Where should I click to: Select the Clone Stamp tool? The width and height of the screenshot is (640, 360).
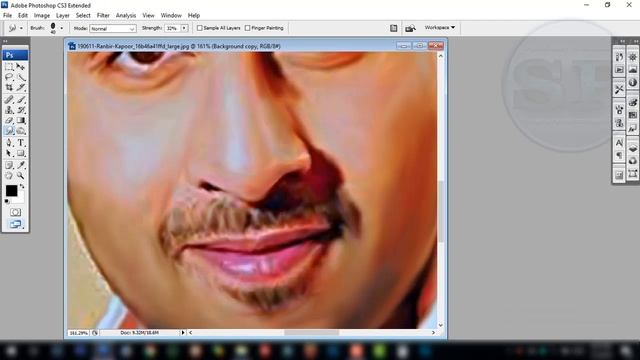pyautogui.click(x=9, y=110)
